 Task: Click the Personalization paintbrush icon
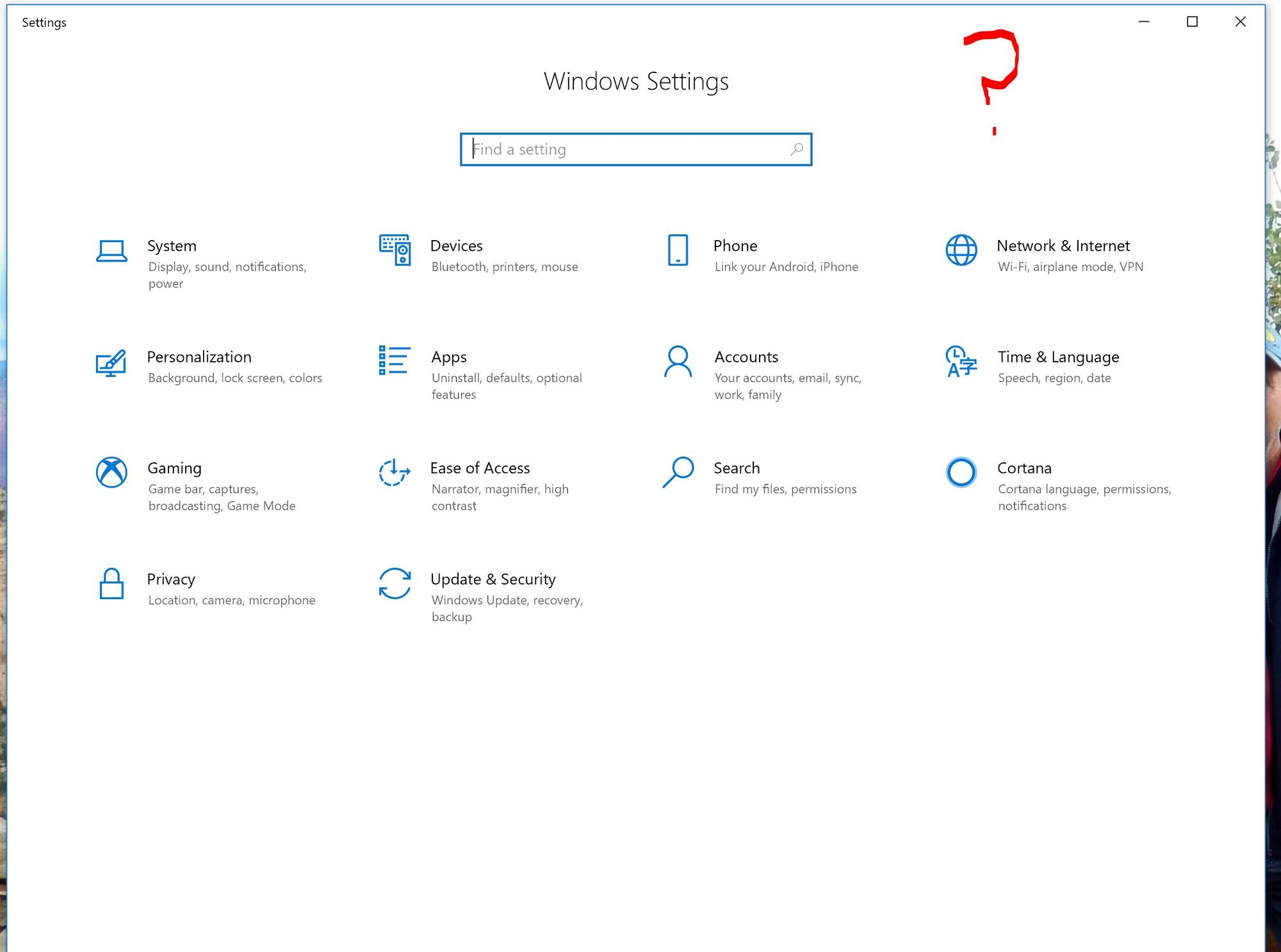111,362
